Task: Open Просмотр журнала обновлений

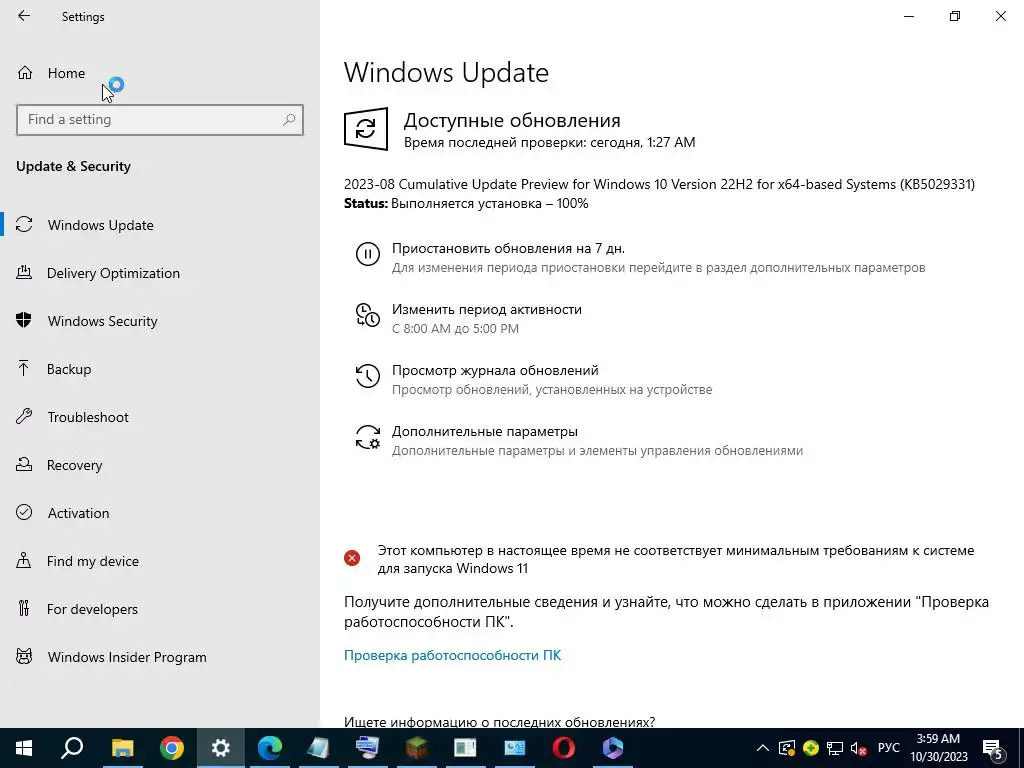Action: 495,370
